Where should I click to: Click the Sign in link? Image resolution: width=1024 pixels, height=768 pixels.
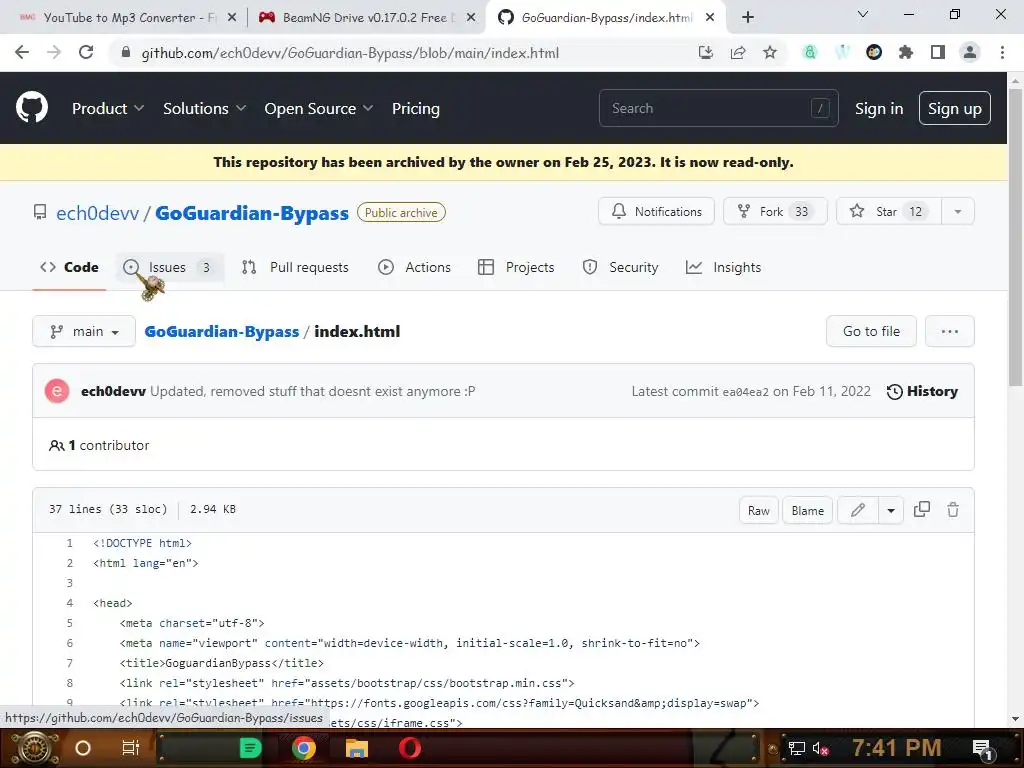(879, 108)
